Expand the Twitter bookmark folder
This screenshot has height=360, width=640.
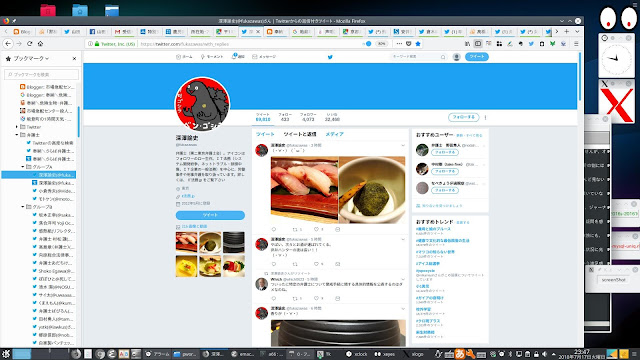[x=17, y=127]
